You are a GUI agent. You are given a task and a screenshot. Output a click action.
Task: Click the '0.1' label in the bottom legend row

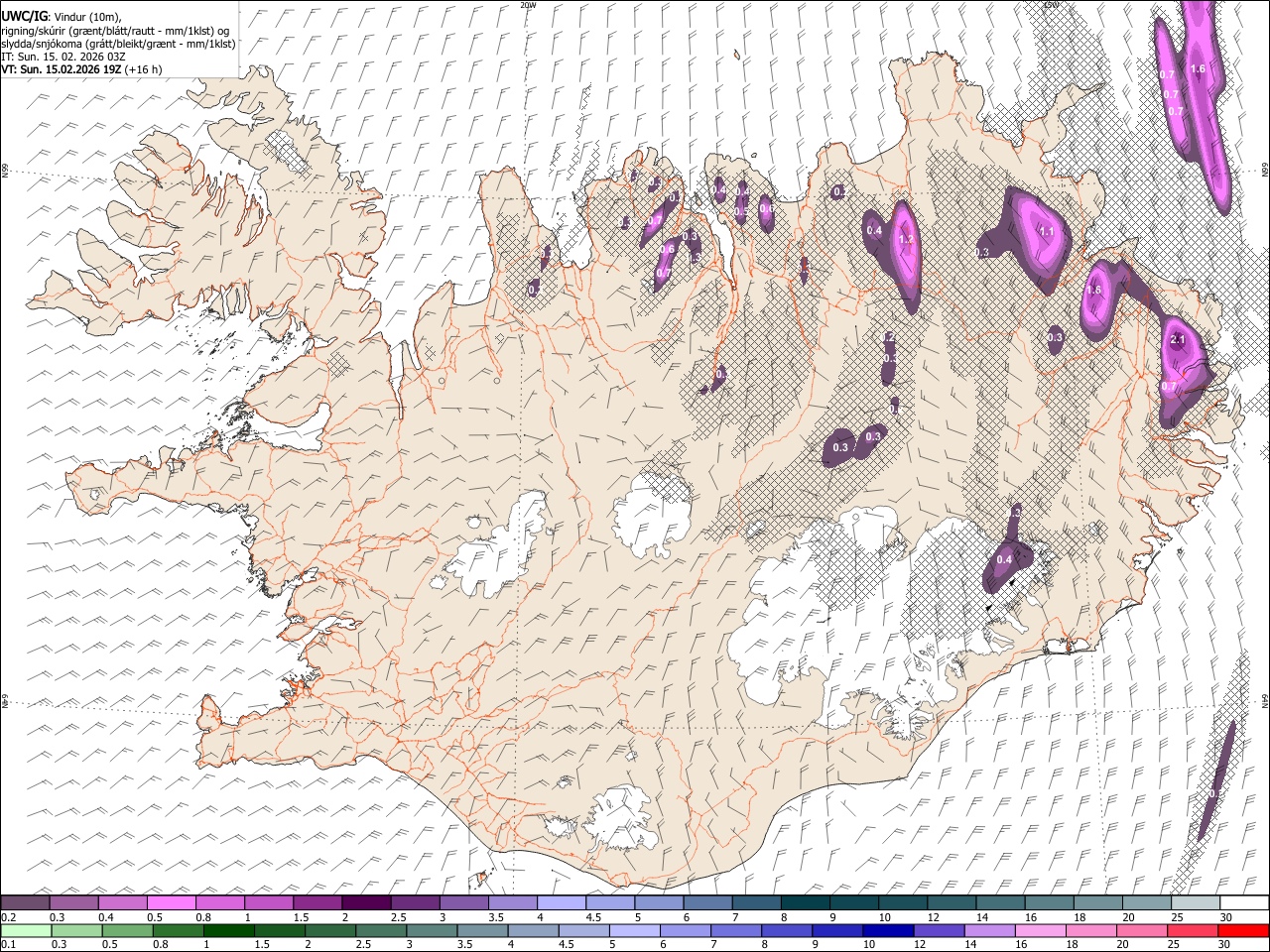tap(8, 945)
